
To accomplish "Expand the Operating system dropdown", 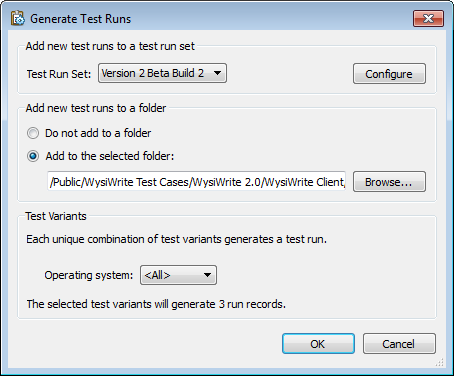I will pos(178,275).
